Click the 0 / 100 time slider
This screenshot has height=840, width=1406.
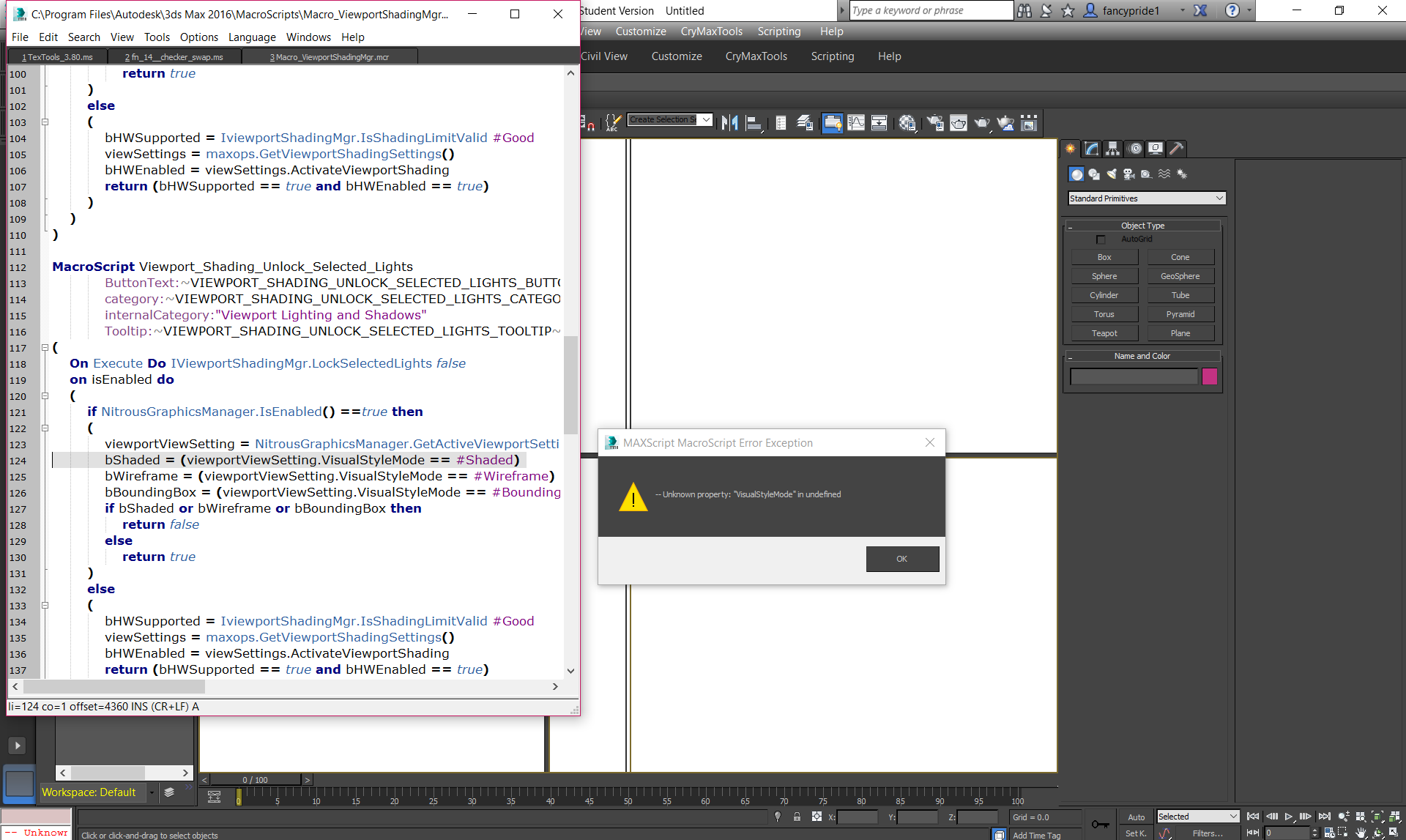(256, 780)
